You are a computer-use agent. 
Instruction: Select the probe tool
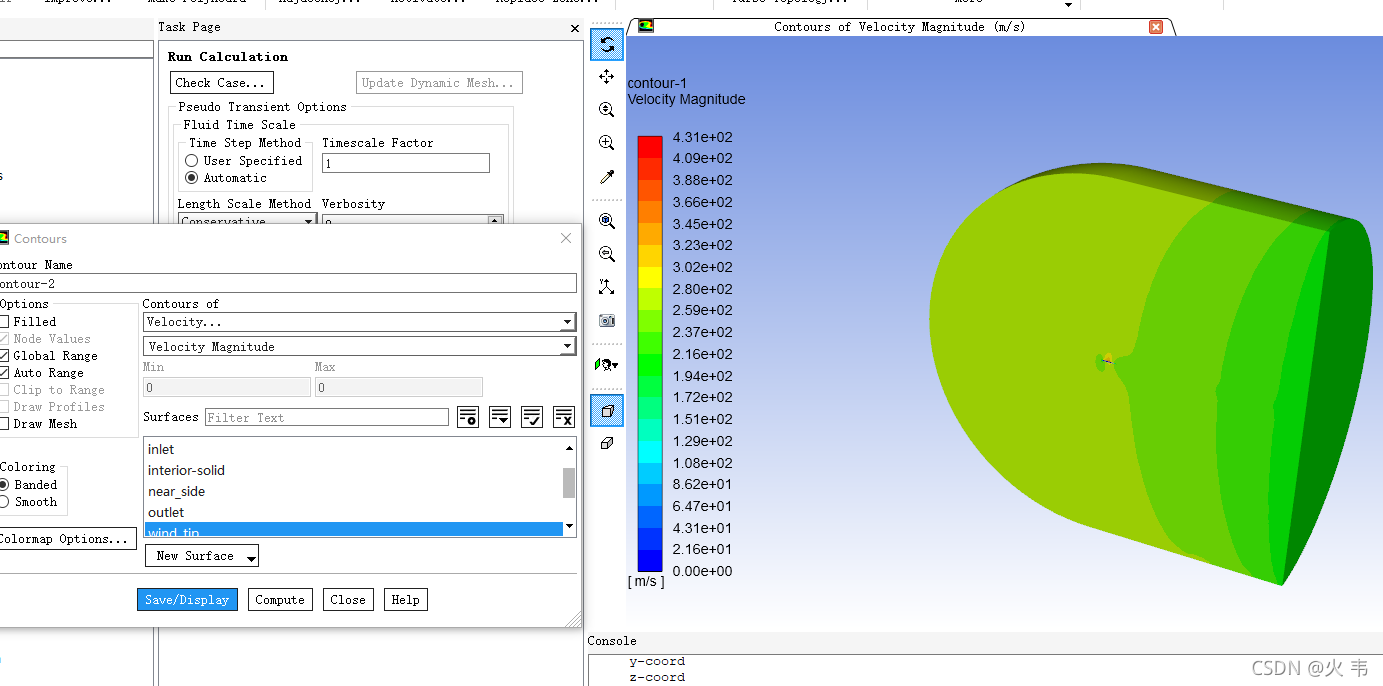click(606, 177)
